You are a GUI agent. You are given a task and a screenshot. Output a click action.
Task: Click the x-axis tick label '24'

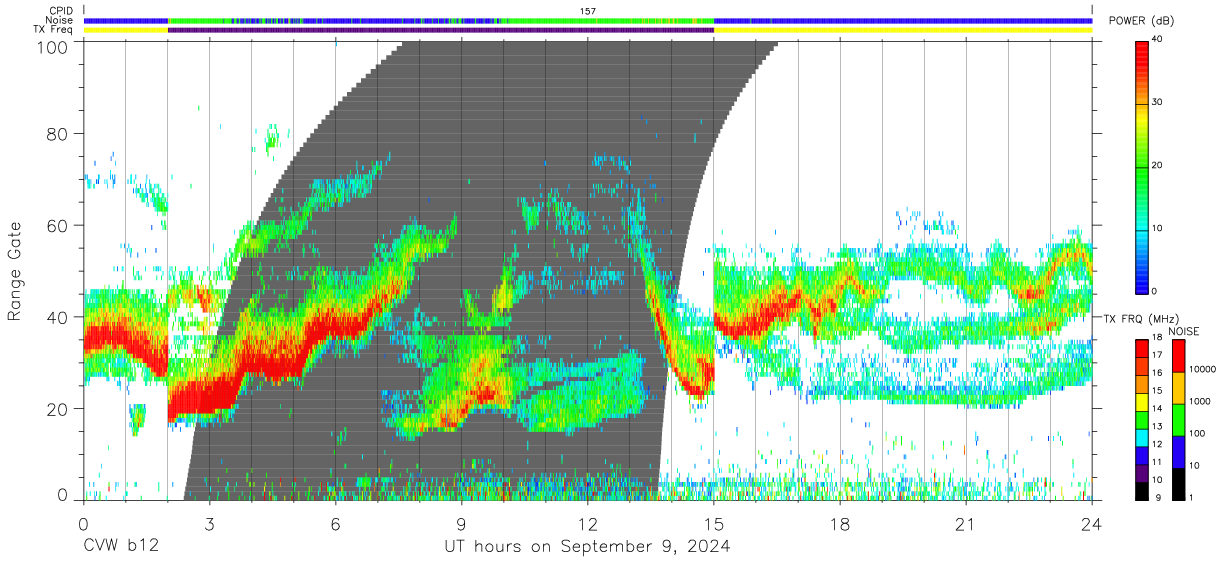pyautogui.click(x=1091, y=523)
